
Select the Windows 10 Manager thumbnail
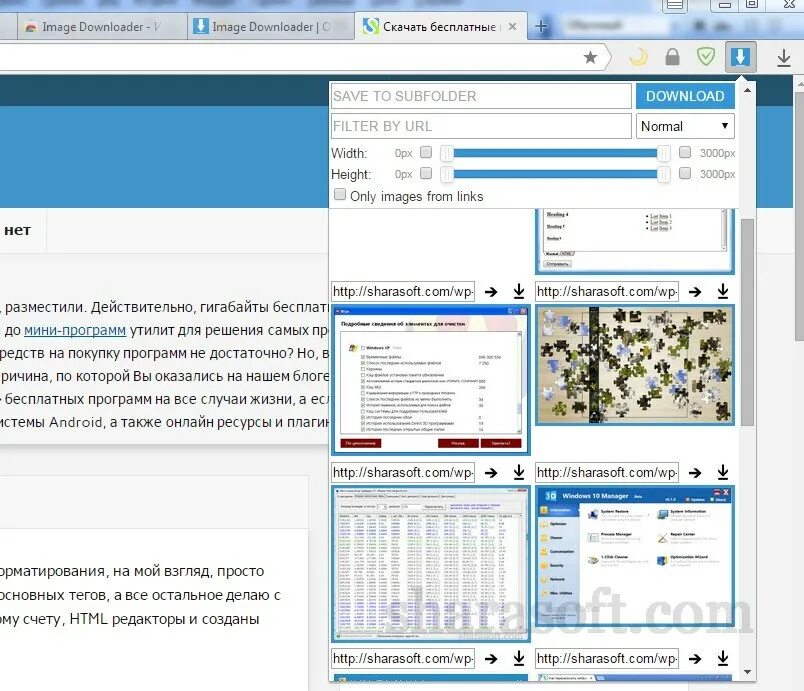[635, 557]
